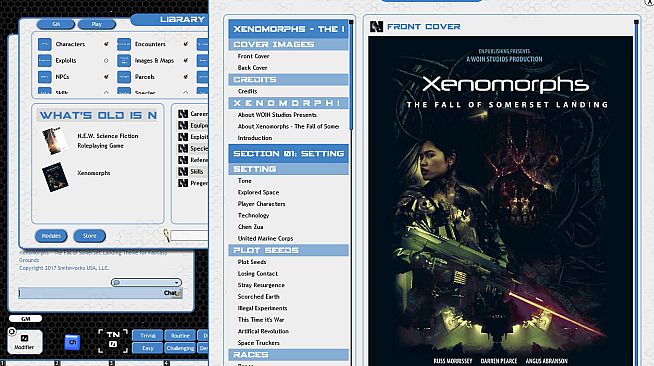This screenshot has height=366, width=654.
Task: Click the Store button
Action: click(89, 236)
